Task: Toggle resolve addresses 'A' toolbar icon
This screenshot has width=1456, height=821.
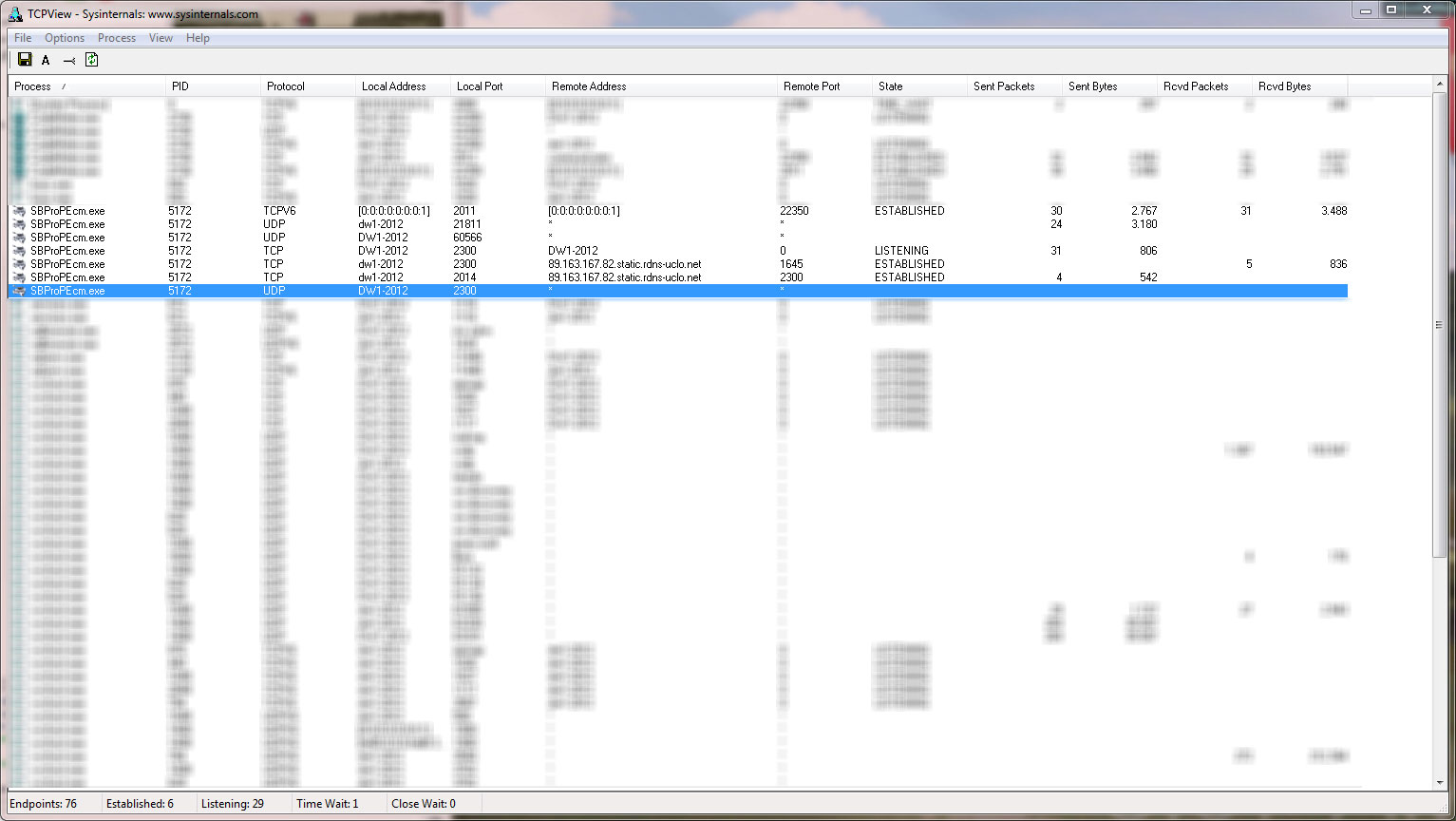Action: pos(46,60)
